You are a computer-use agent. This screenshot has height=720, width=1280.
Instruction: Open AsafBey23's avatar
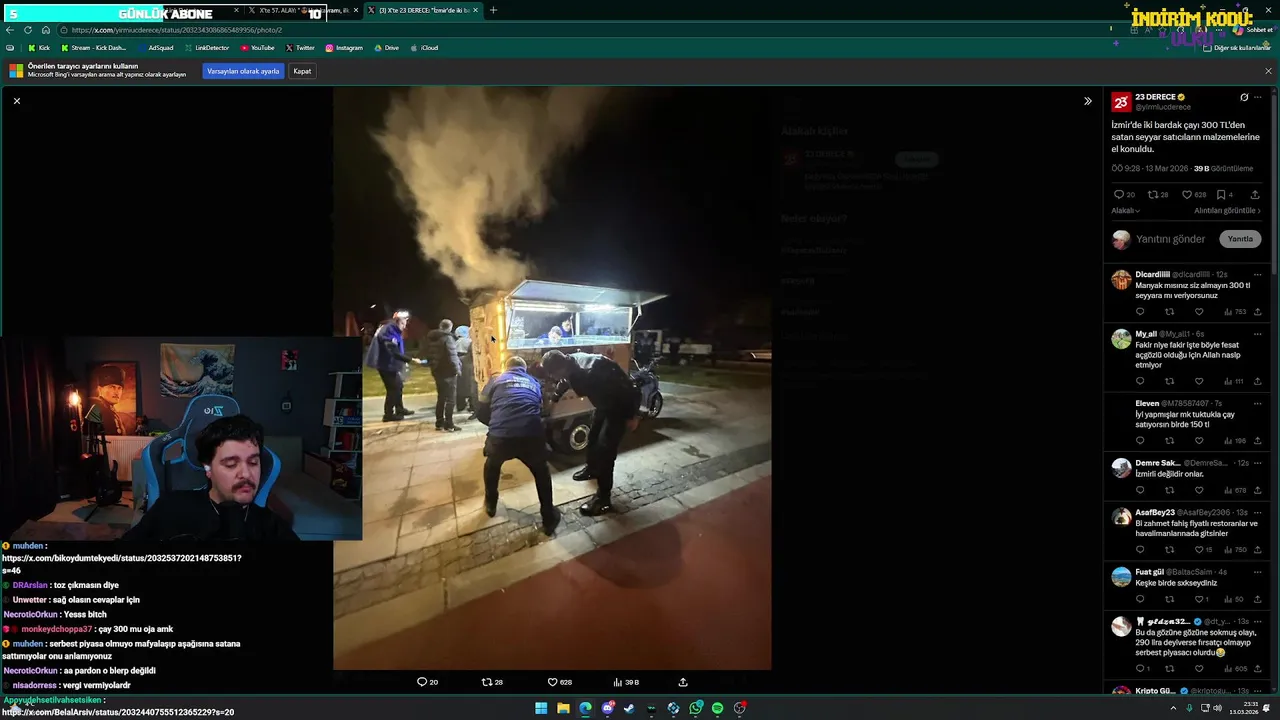[x=1121, y=517]
